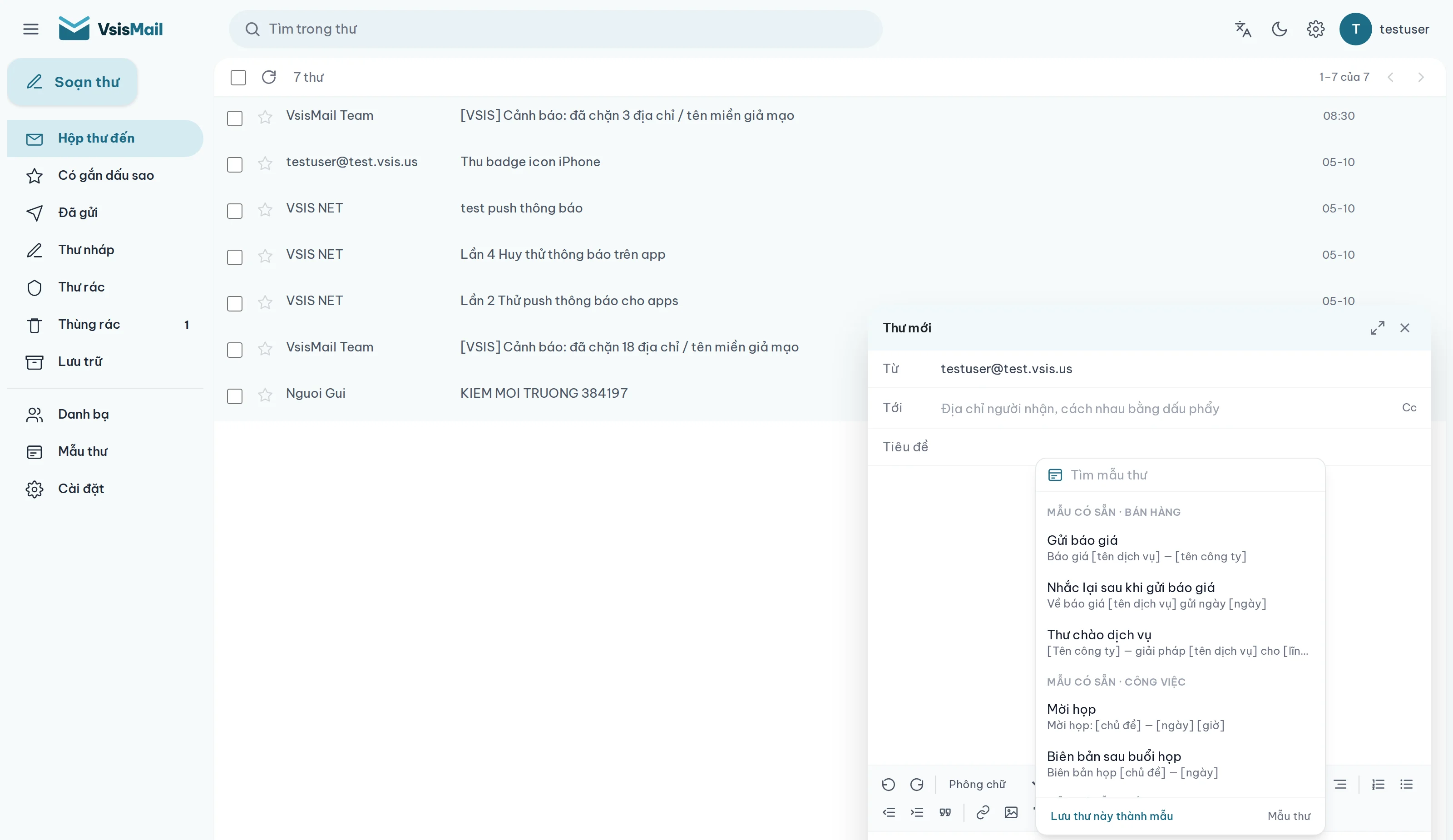
Task: Insert a hyperlink in compose
Action: pos(983,812)
